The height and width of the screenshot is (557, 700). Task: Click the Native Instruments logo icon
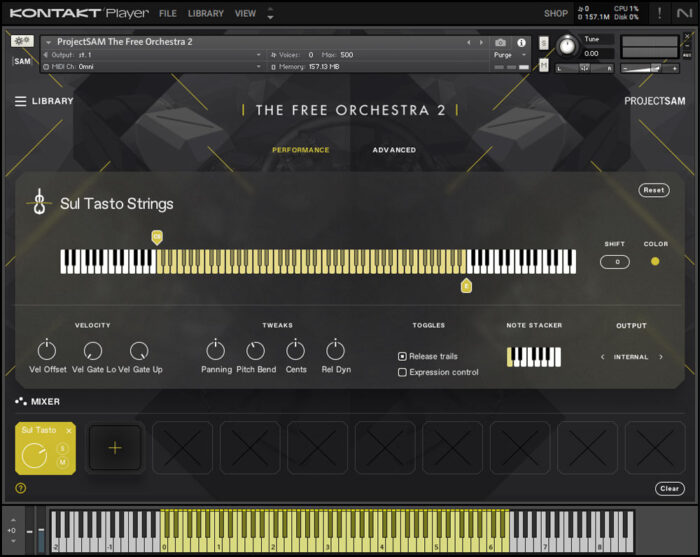click(x=684, y=13)
